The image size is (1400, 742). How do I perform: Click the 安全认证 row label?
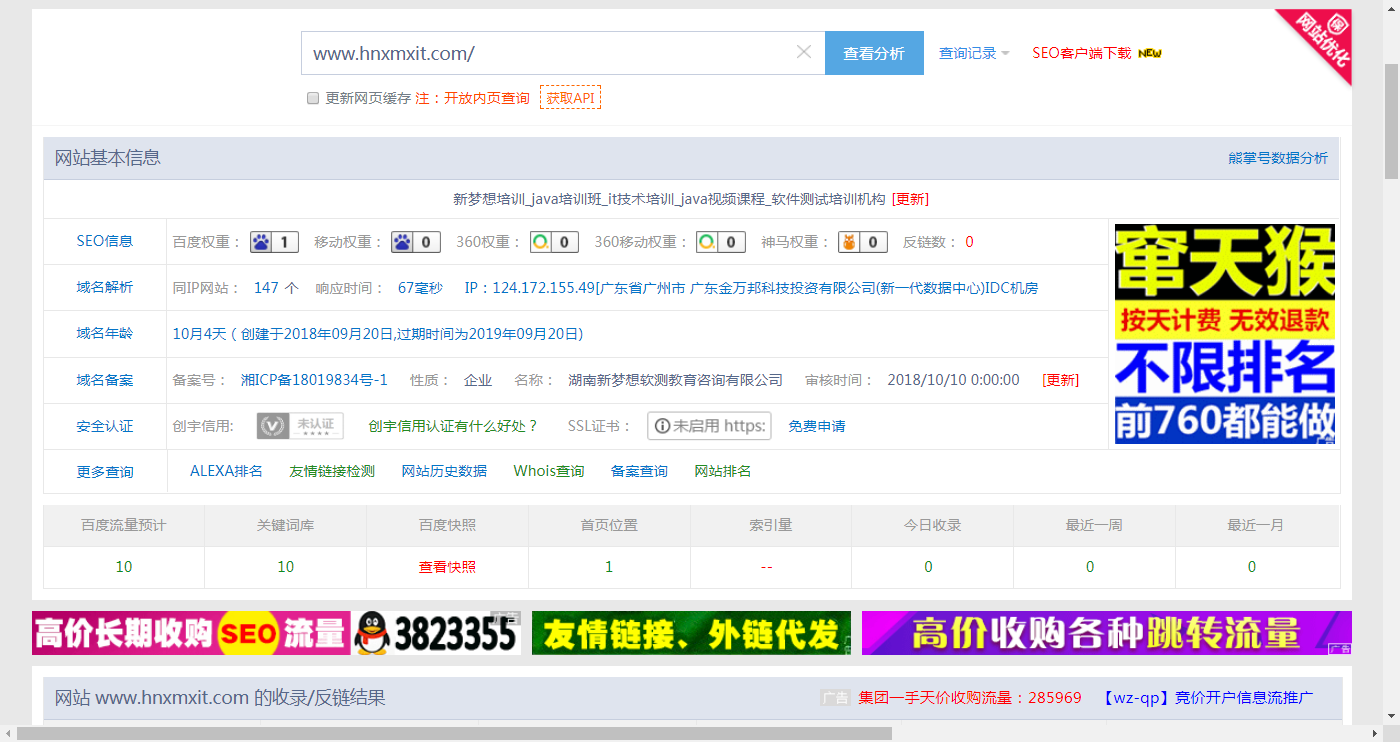point(105,426)
